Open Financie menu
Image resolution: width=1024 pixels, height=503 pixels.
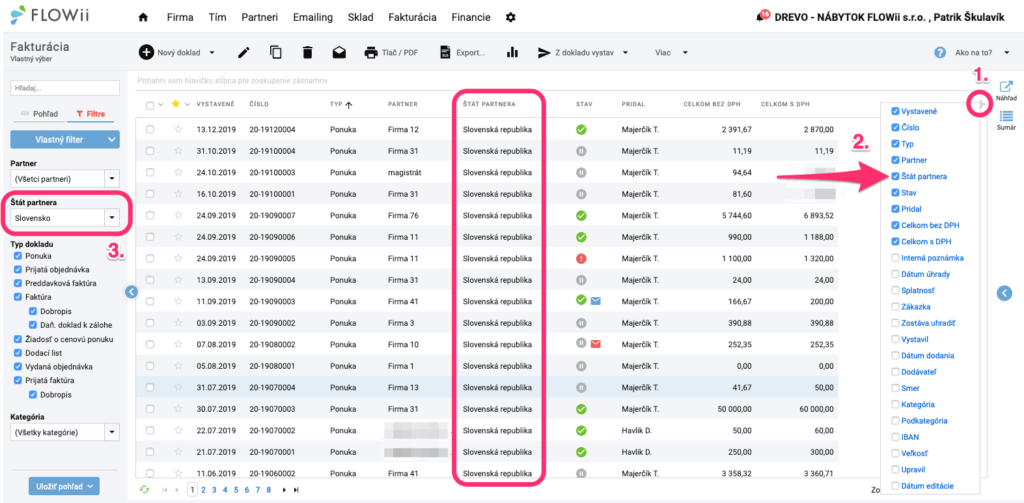tap(470, 18)
